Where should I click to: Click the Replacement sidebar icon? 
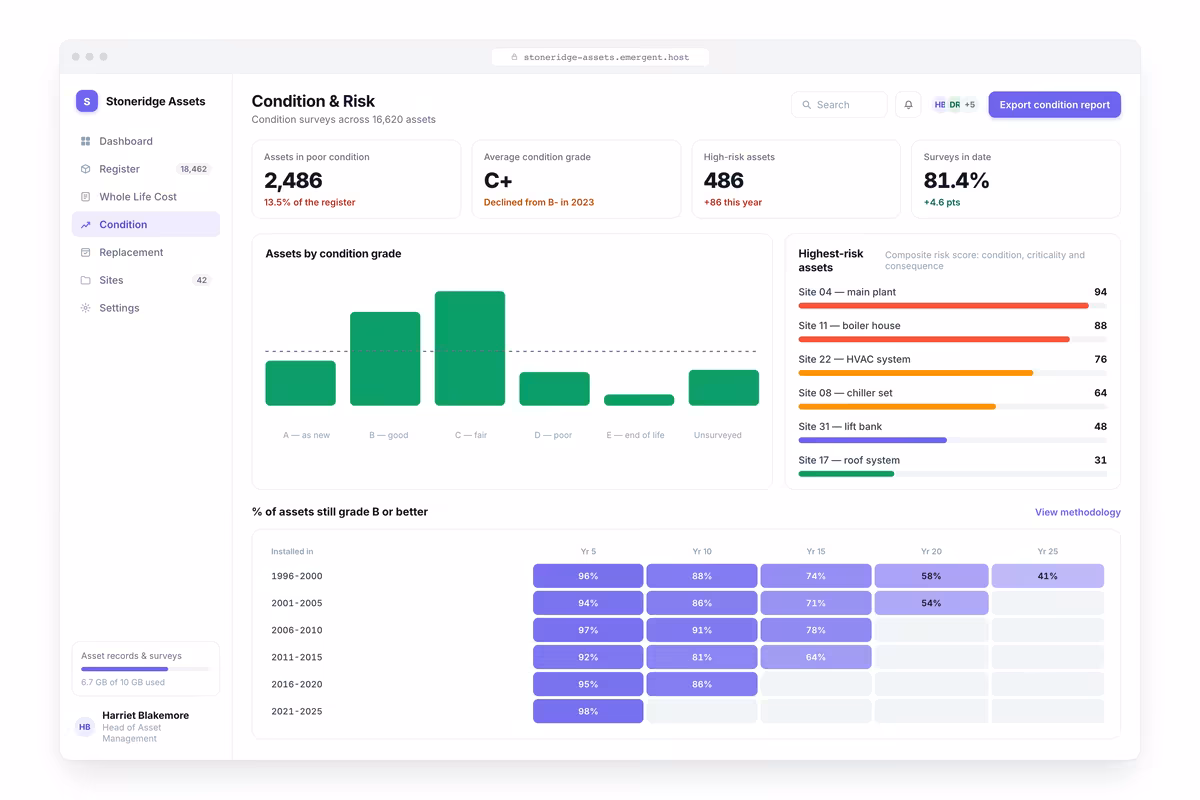(x=85, y=252)
